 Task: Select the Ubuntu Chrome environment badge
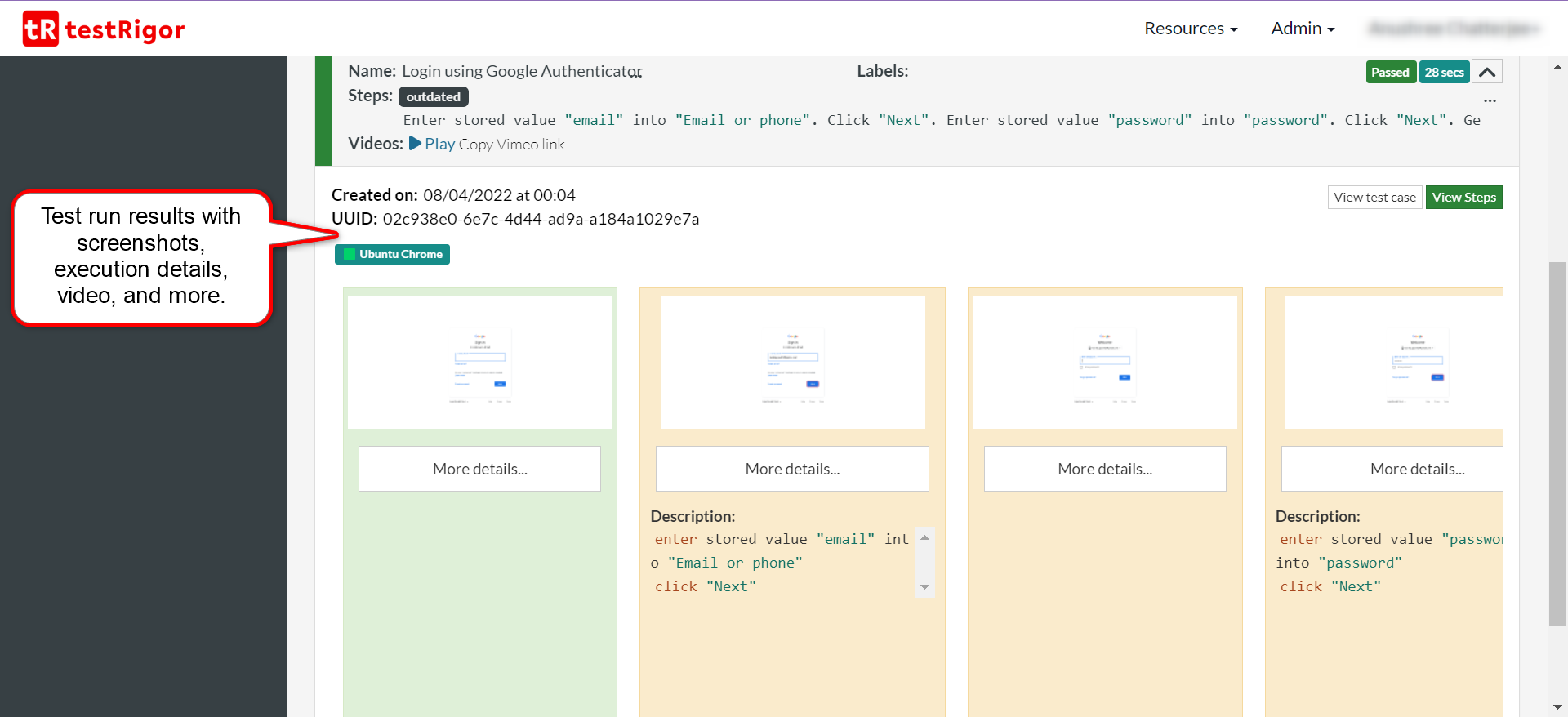coord(392,254)
